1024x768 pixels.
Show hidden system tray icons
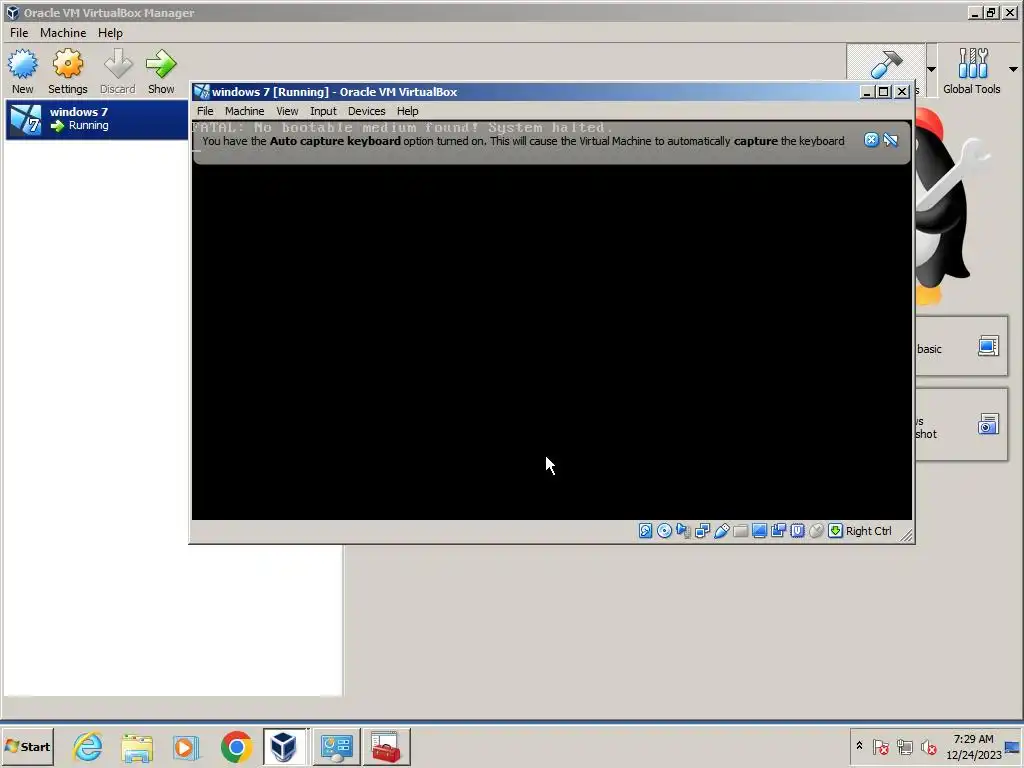tap(859, 746)
